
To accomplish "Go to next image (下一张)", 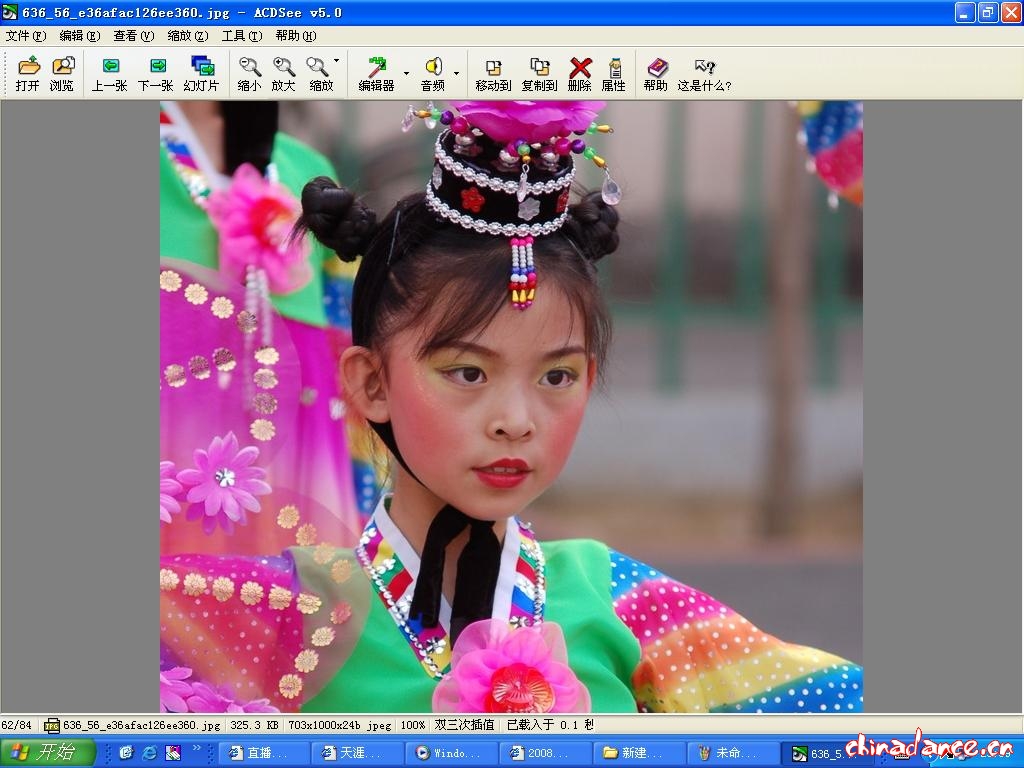I will pos(156,74).
